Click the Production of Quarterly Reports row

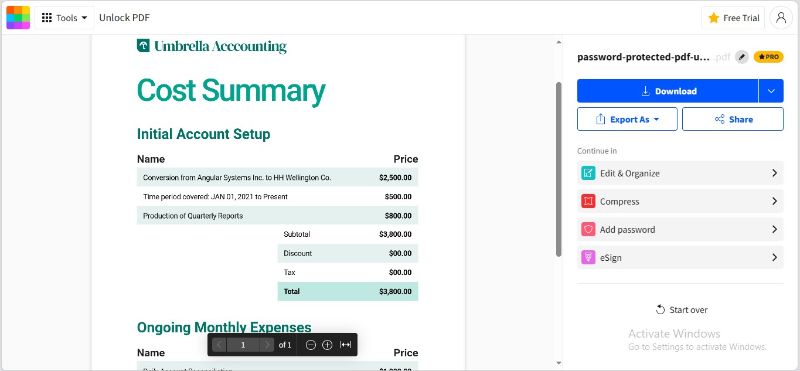click(x=278, y=215)
